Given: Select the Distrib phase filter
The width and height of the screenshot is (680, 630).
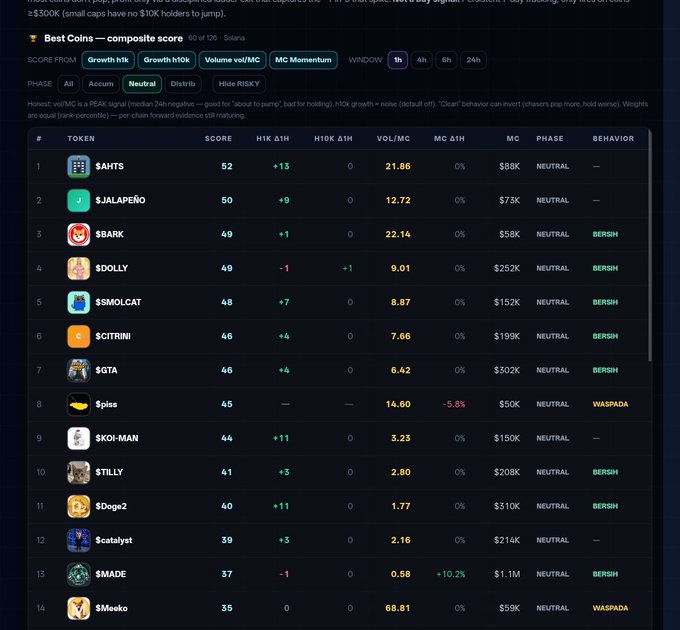Looking at the screenshot, I should 183,84.
